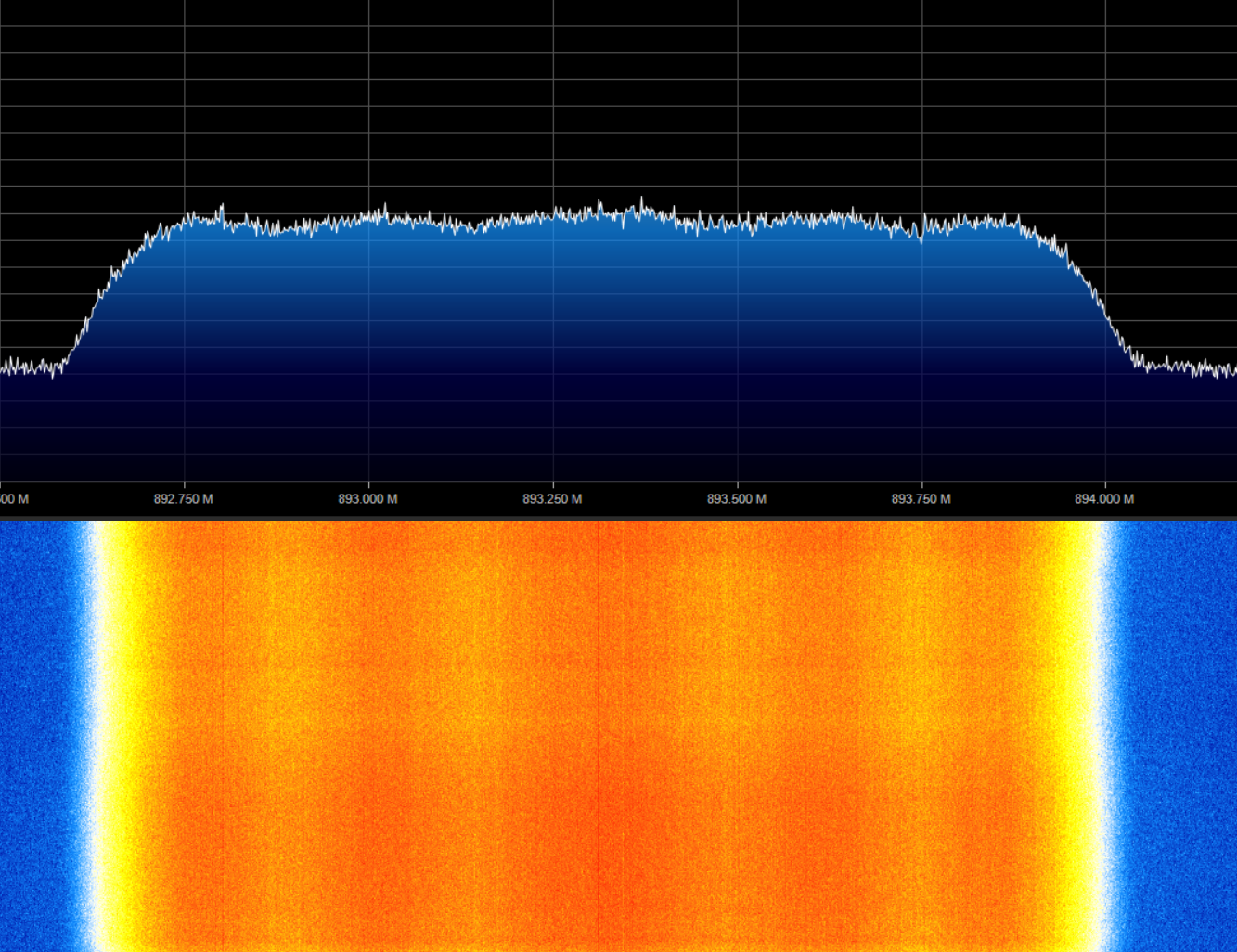1237x952 pixels.
Task: Click the blue noise area at waterfall's left
Action: [37, 733]
